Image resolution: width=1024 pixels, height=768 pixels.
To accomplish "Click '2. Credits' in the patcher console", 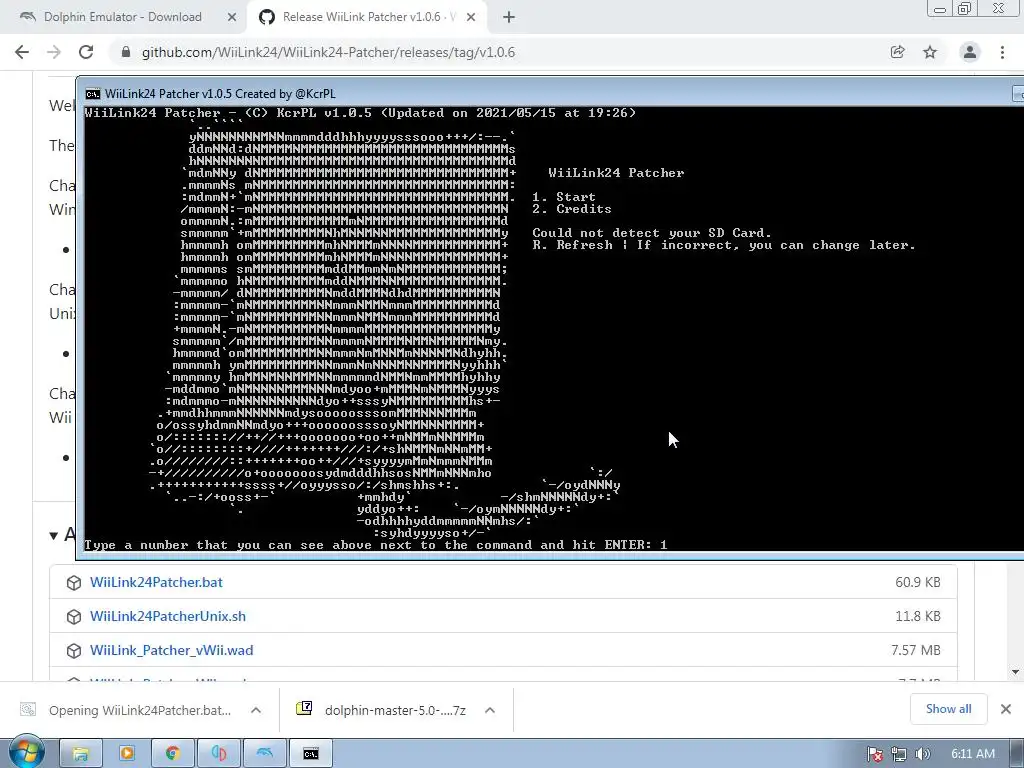I will [571, 209].
